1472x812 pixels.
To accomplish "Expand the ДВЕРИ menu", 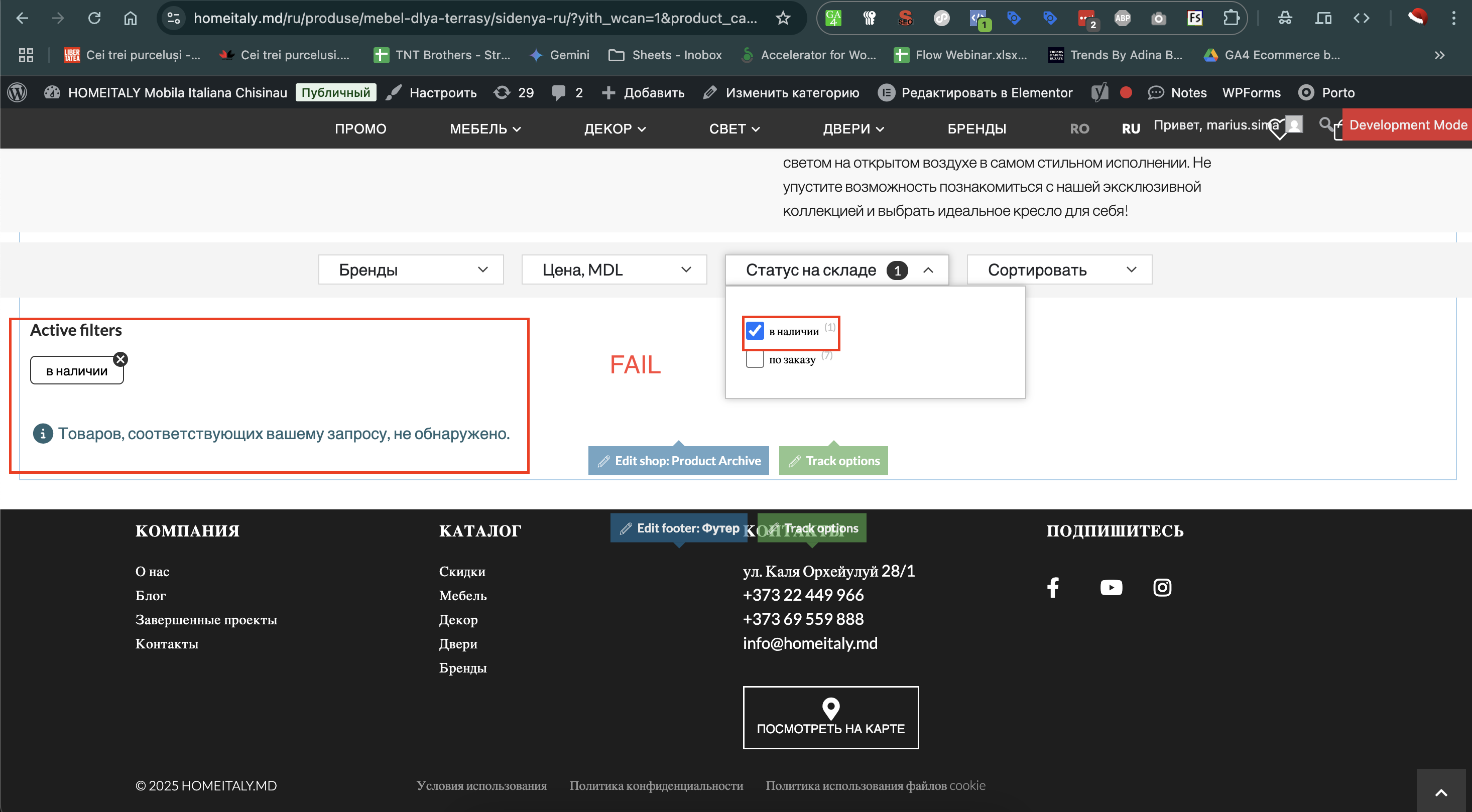I will pos(853,129).
